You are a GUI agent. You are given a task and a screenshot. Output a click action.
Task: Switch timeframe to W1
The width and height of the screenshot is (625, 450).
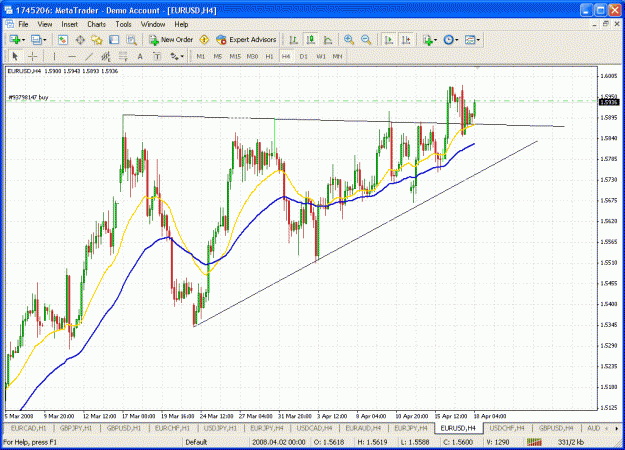click(x=321, y=57)
